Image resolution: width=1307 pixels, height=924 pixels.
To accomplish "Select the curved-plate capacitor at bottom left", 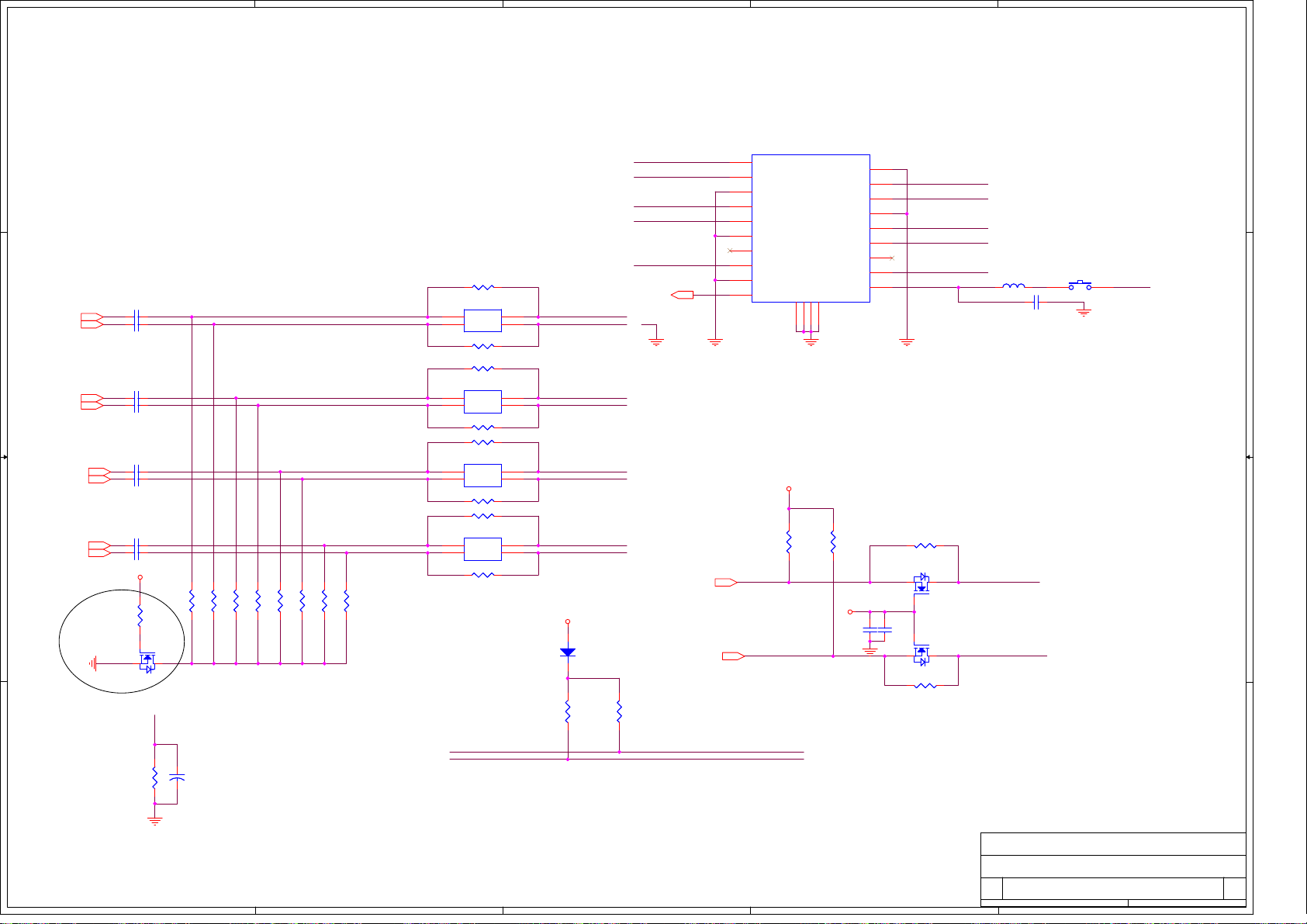I will click(x=177, y=777).
